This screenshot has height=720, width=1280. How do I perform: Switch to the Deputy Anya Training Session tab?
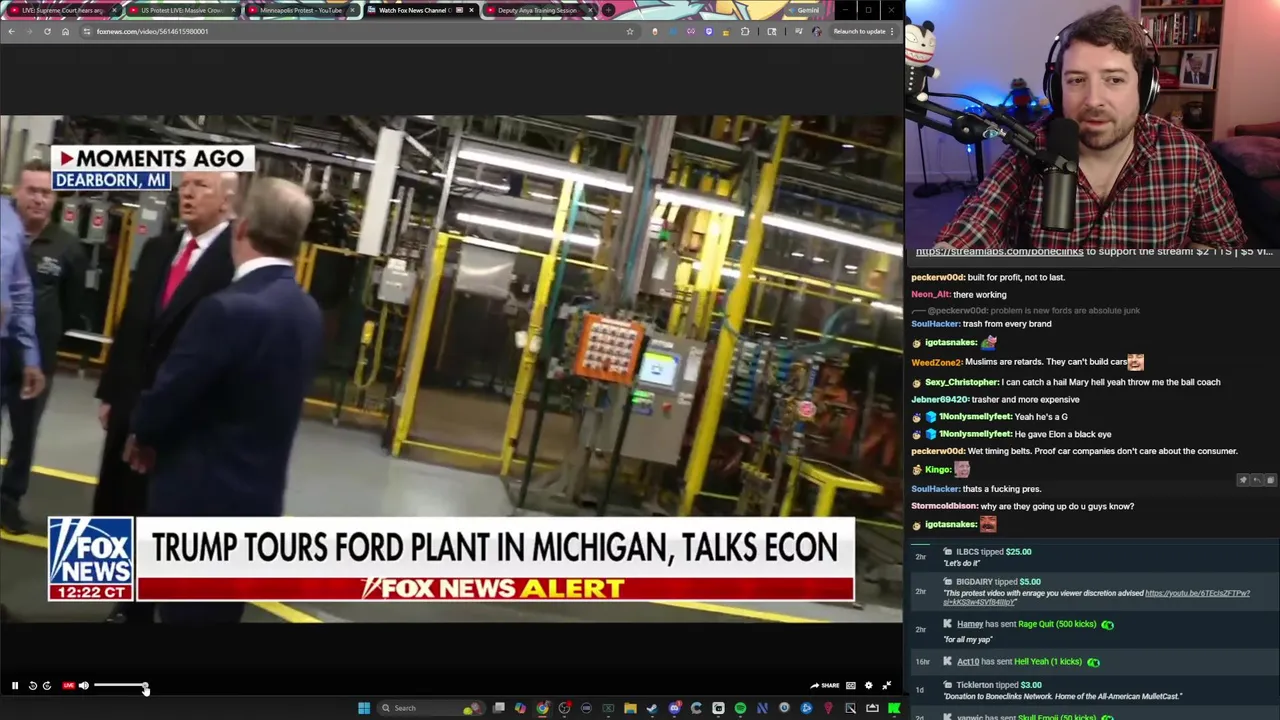click(537, 10)
